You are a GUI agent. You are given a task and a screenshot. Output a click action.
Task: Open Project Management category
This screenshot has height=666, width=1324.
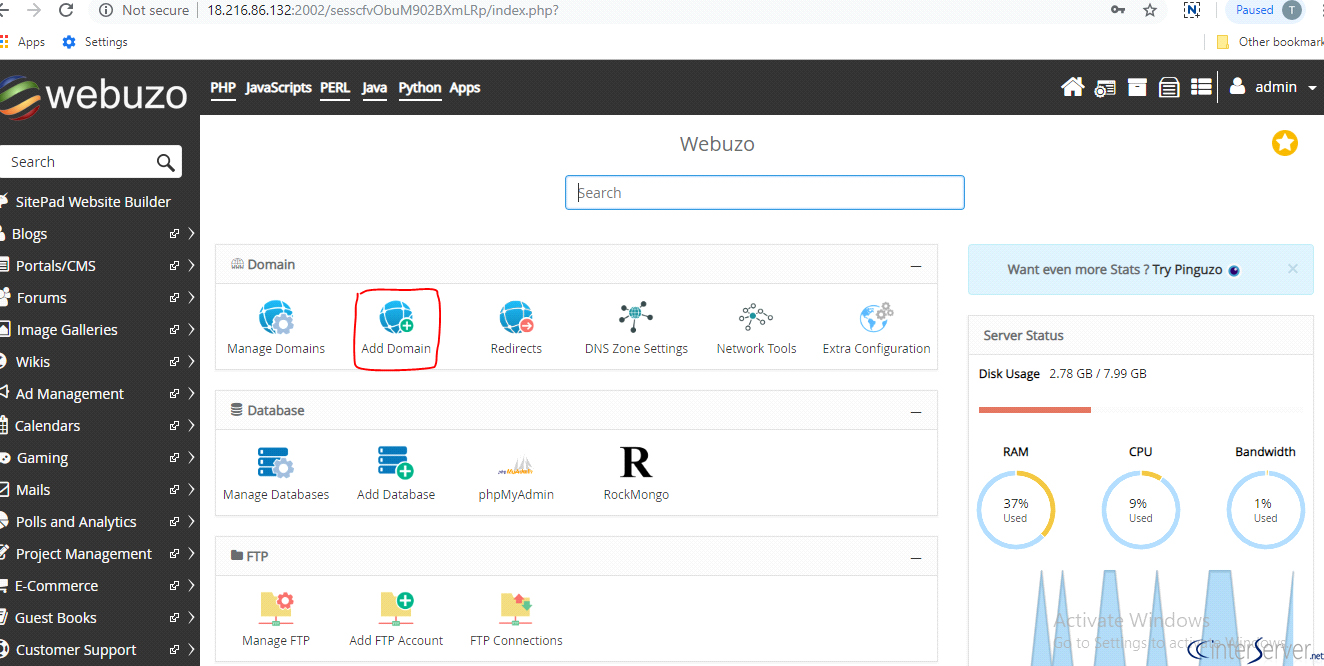84,554
